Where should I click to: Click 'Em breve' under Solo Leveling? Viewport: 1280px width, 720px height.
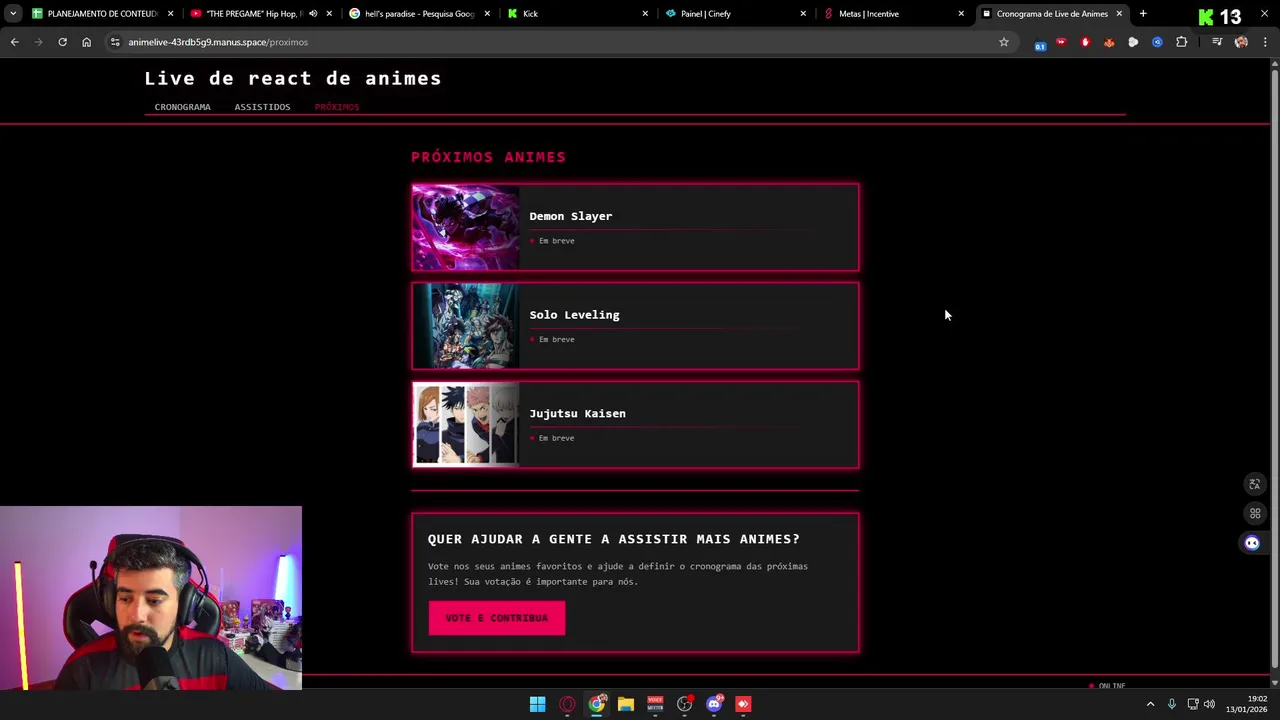pos(556,340)
